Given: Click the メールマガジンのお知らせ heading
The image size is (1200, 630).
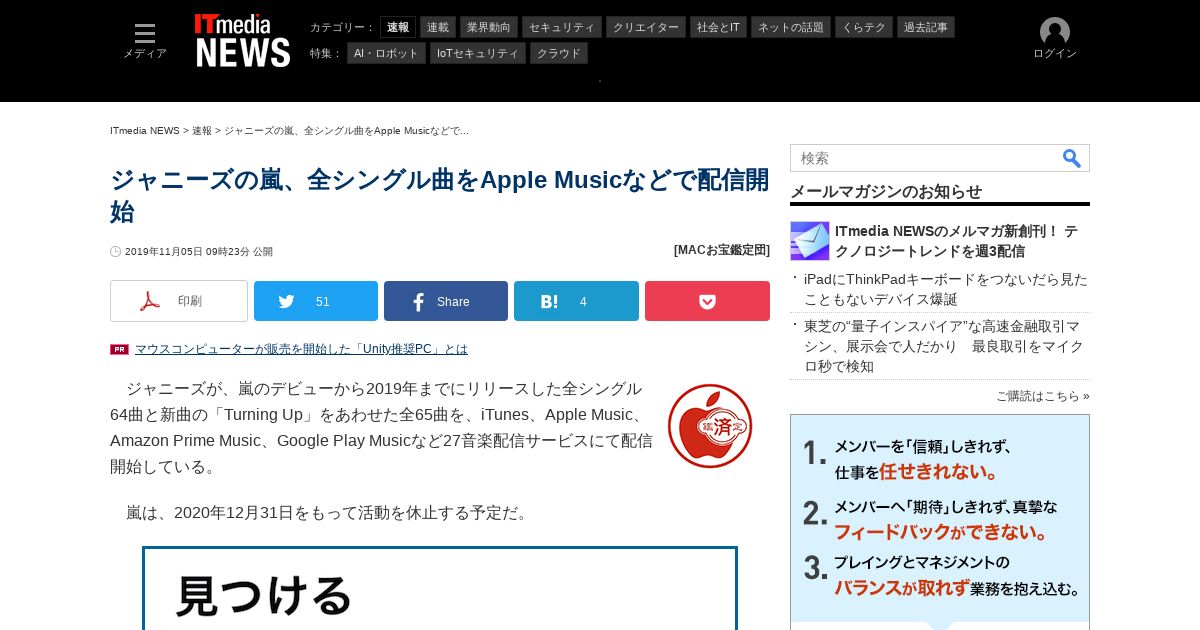Looking at the screenshot, I should pyautogui.click(x=886, y=191).
